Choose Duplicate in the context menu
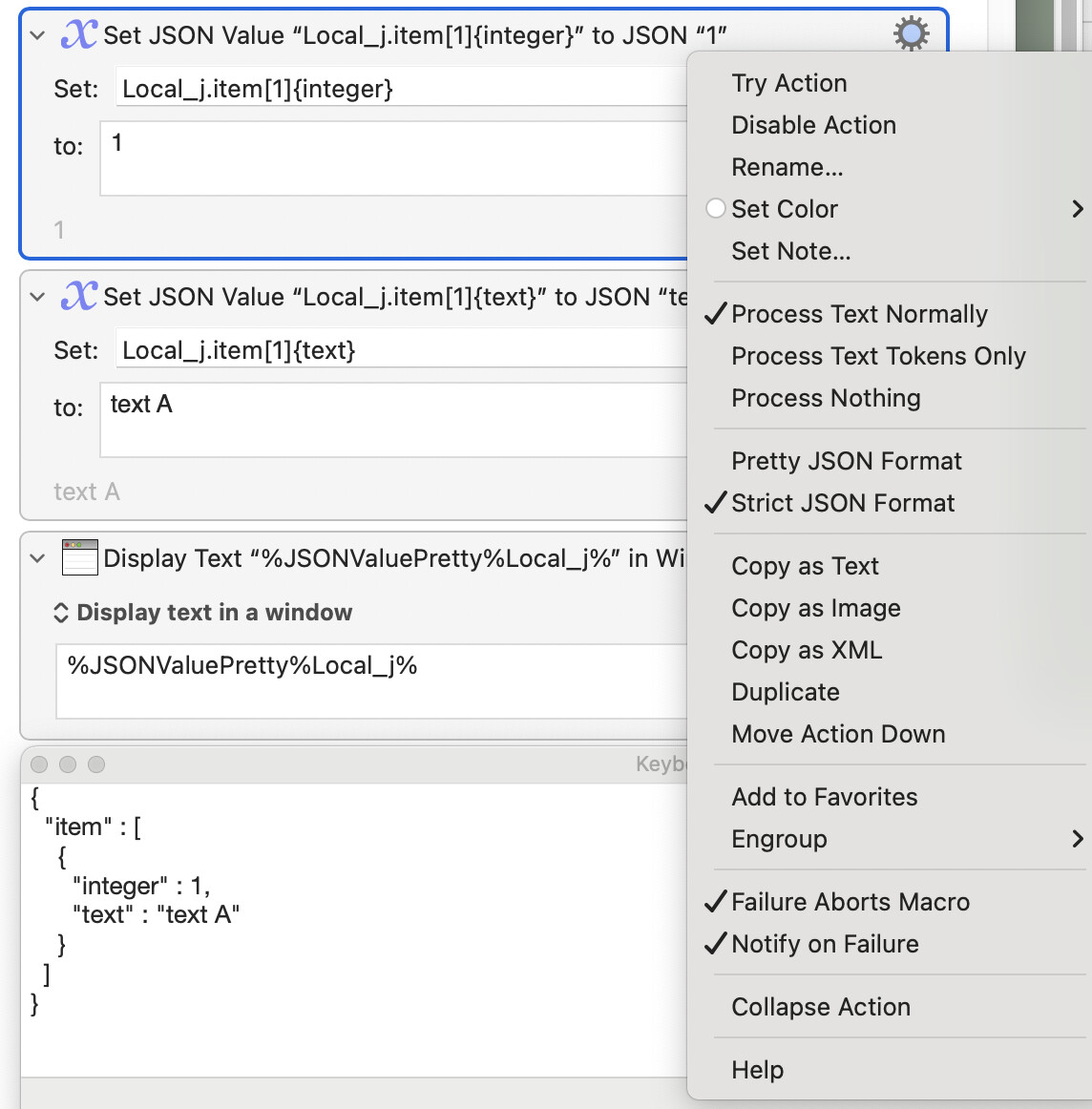1092x1109 pixels. [x=786, y=692]
